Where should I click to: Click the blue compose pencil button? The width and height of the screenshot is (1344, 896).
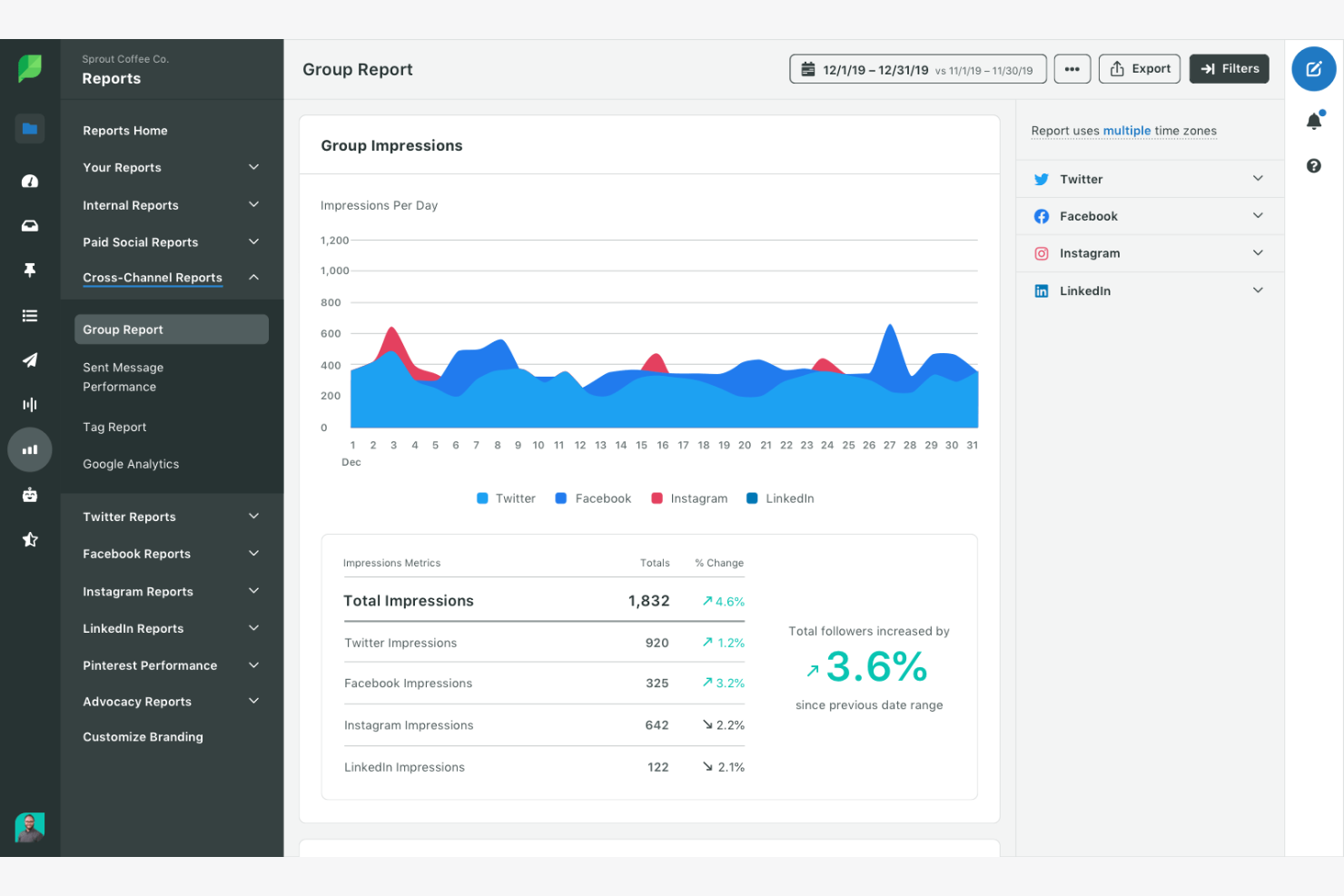[x=1314, y=69]
